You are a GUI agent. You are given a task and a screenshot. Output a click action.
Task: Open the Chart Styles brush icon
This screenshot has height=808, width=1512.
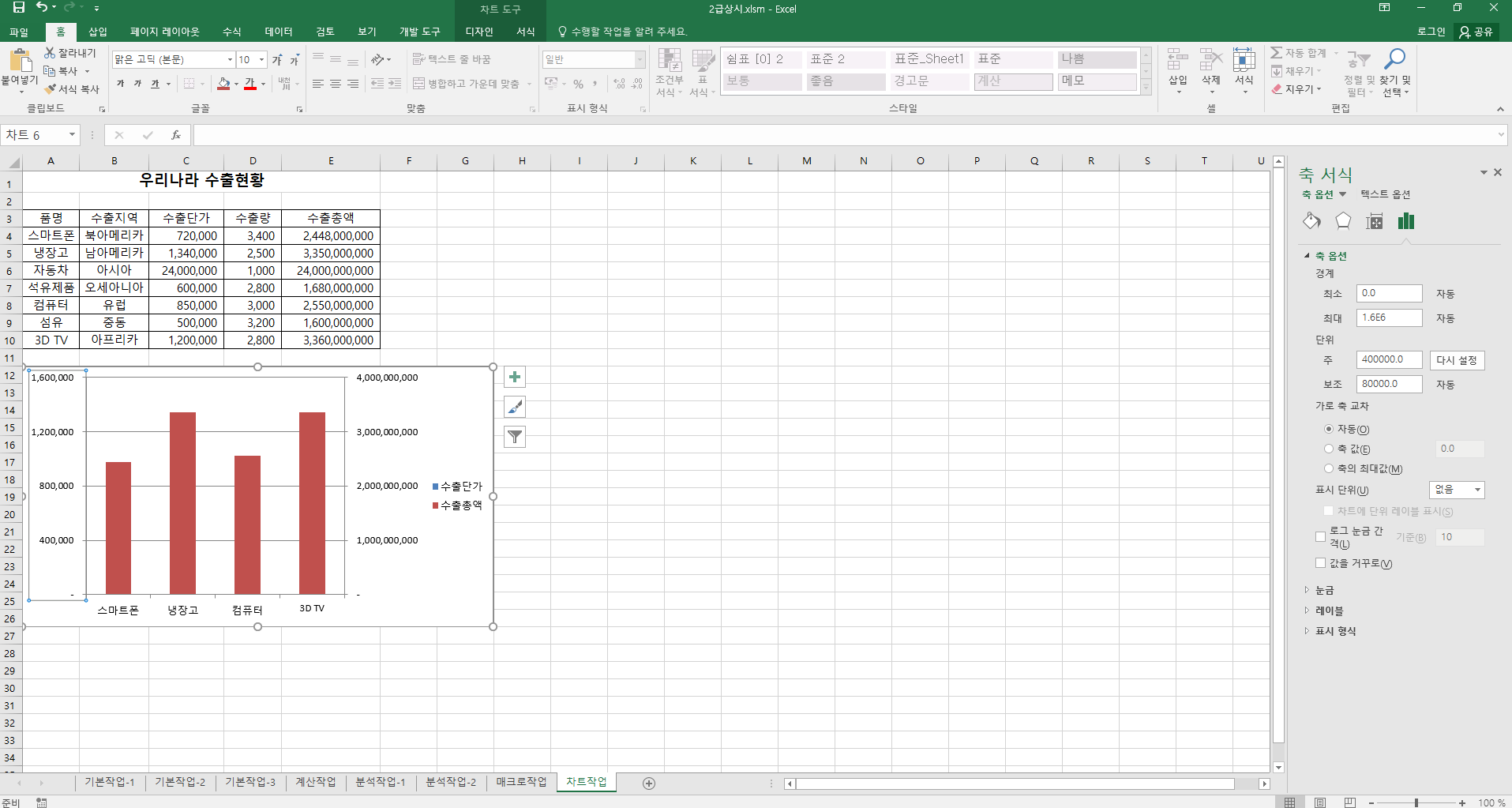(x=515, y=408)
